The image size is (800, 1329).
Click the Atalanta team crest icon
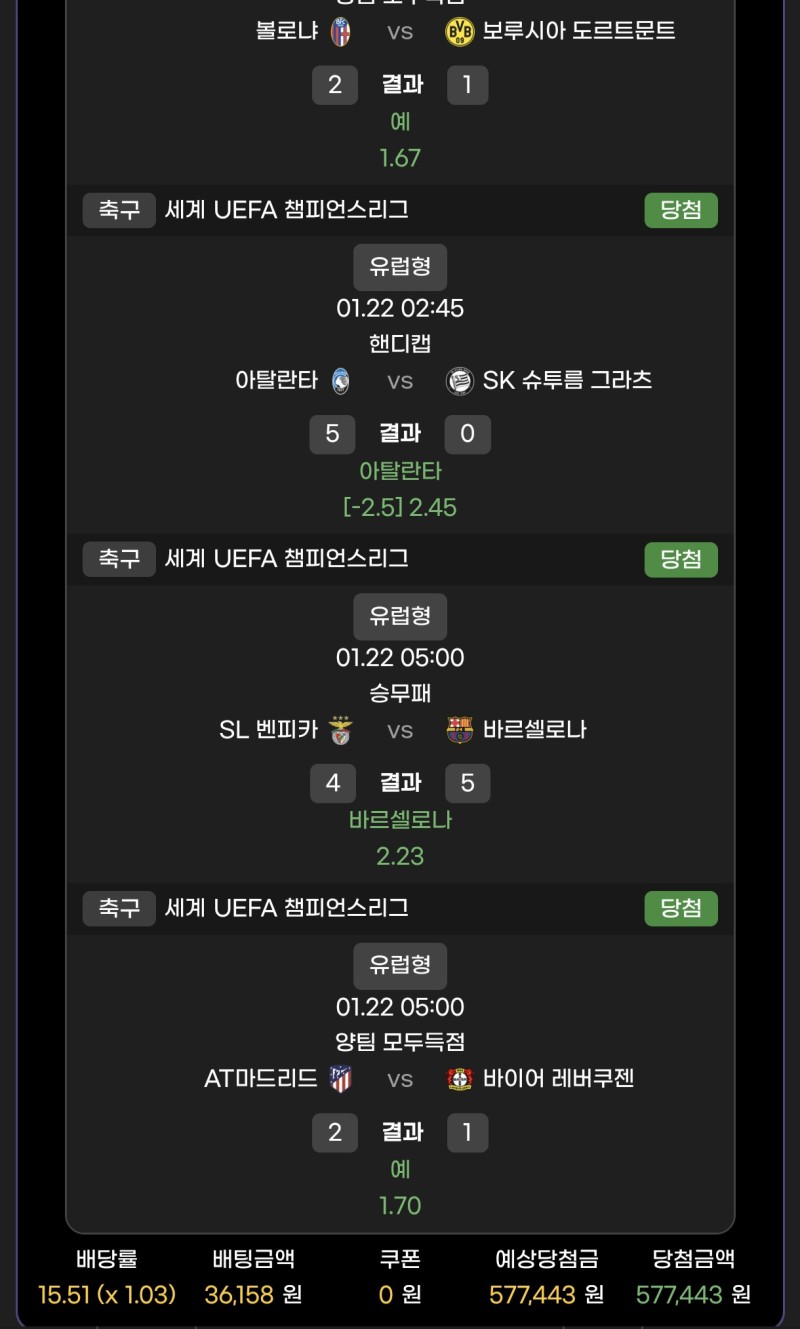point(341,380)
